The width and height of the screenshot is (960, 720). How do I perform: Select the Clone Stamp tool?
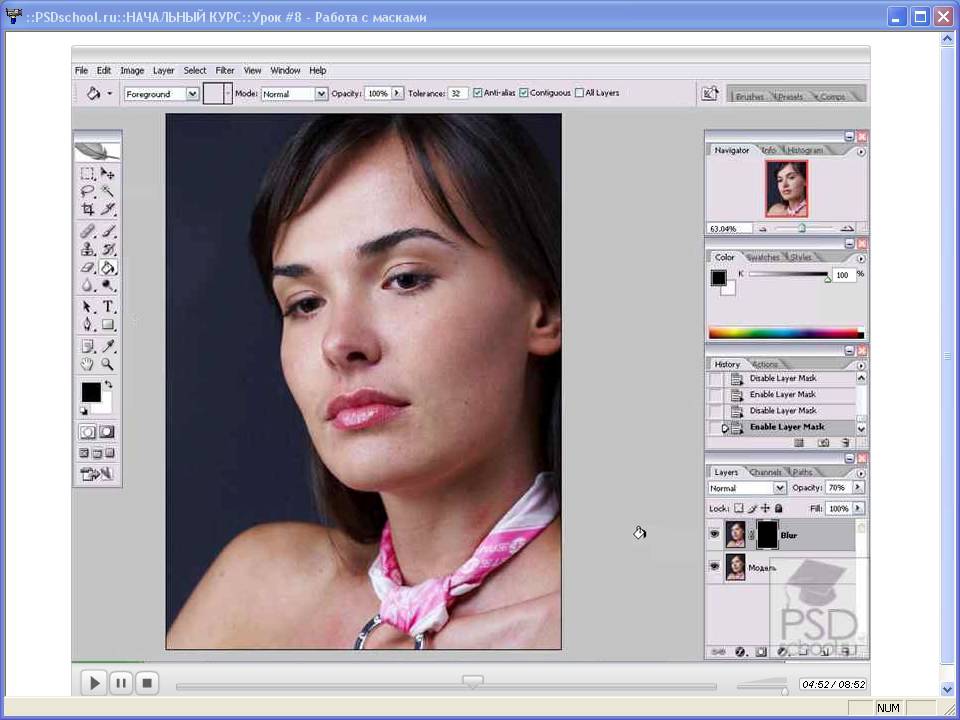(88, 249)
